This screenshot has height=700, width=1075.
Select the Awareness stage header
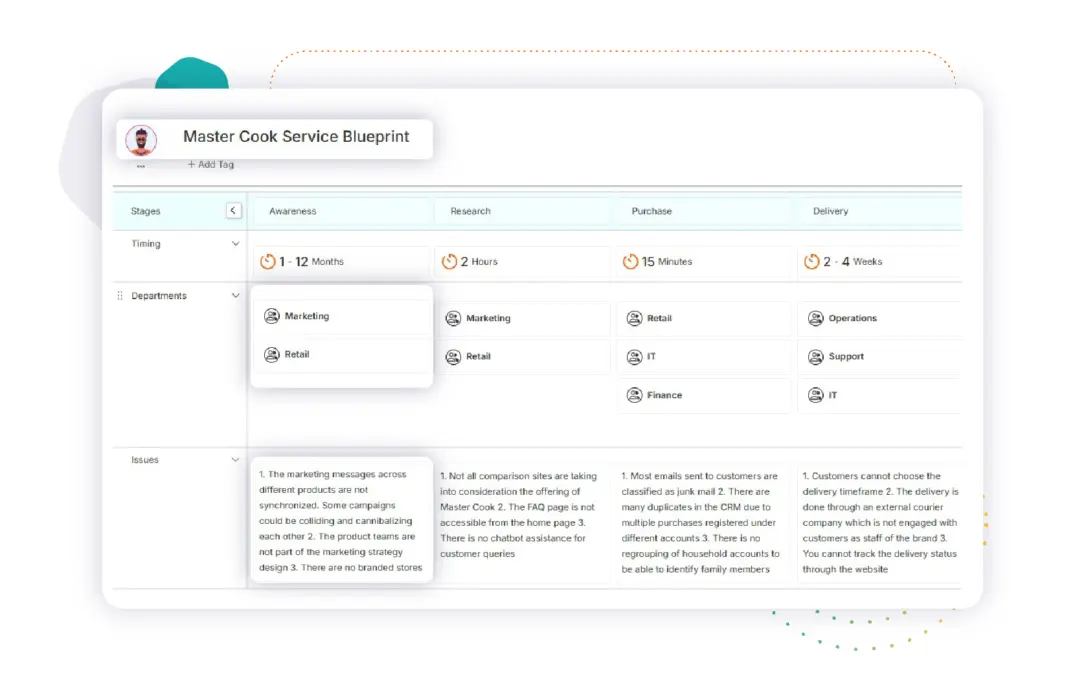(294, 211)
